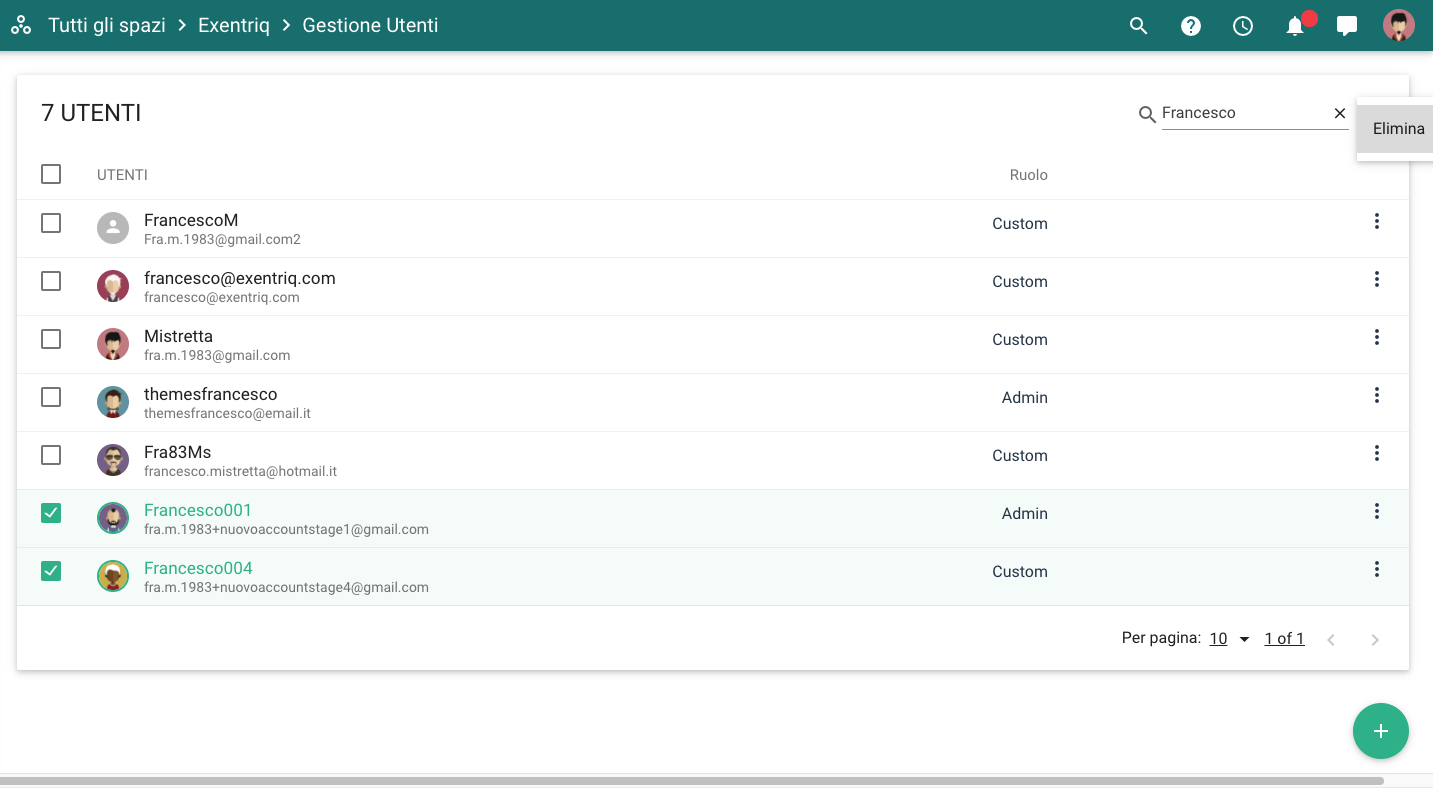
Task: Clear the Francesco search text
Action: click(1340, 113)
